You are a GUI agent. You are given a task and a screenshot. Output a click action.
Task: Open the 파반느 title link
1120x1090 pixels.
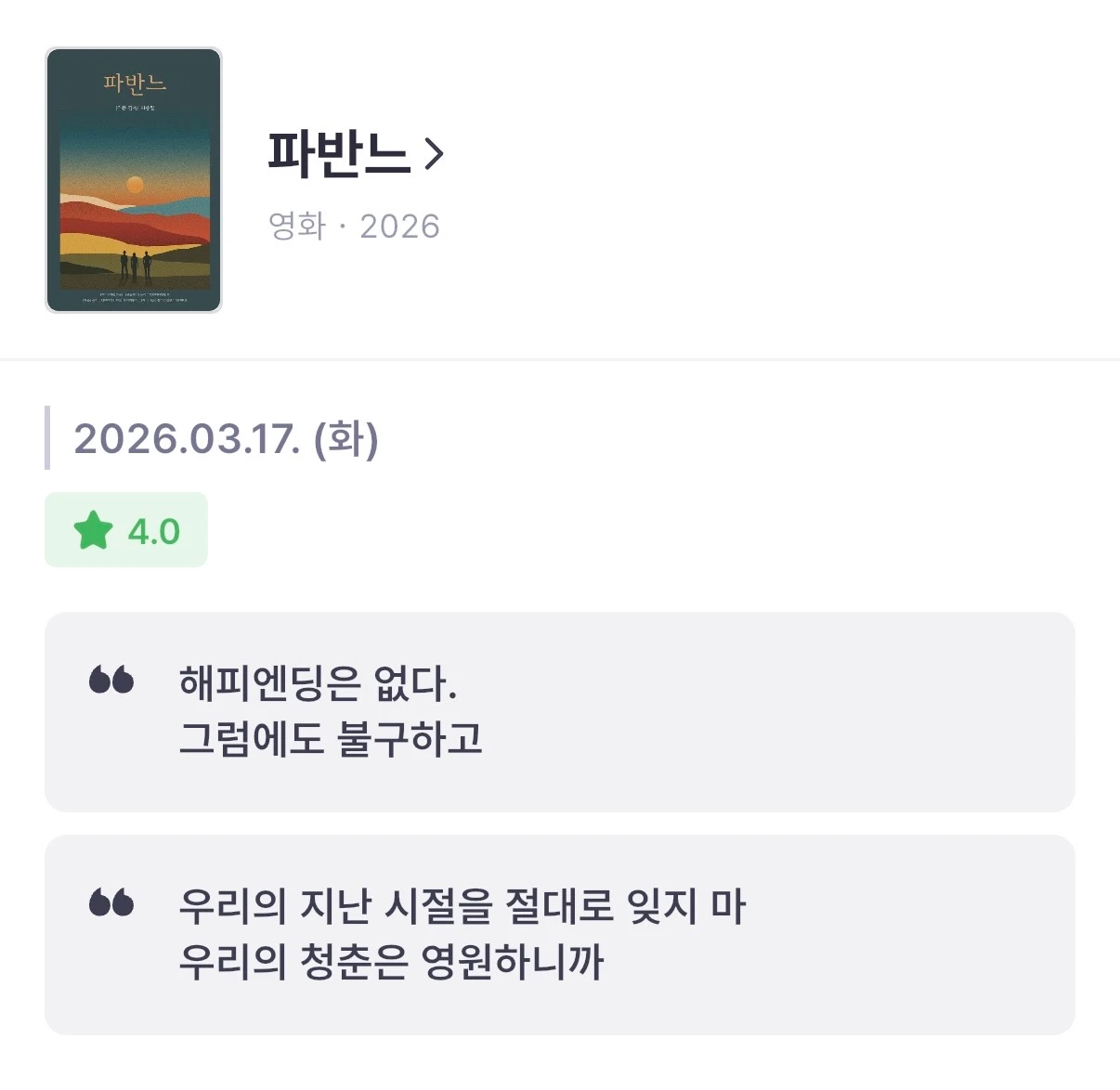(x=338, y=154)
